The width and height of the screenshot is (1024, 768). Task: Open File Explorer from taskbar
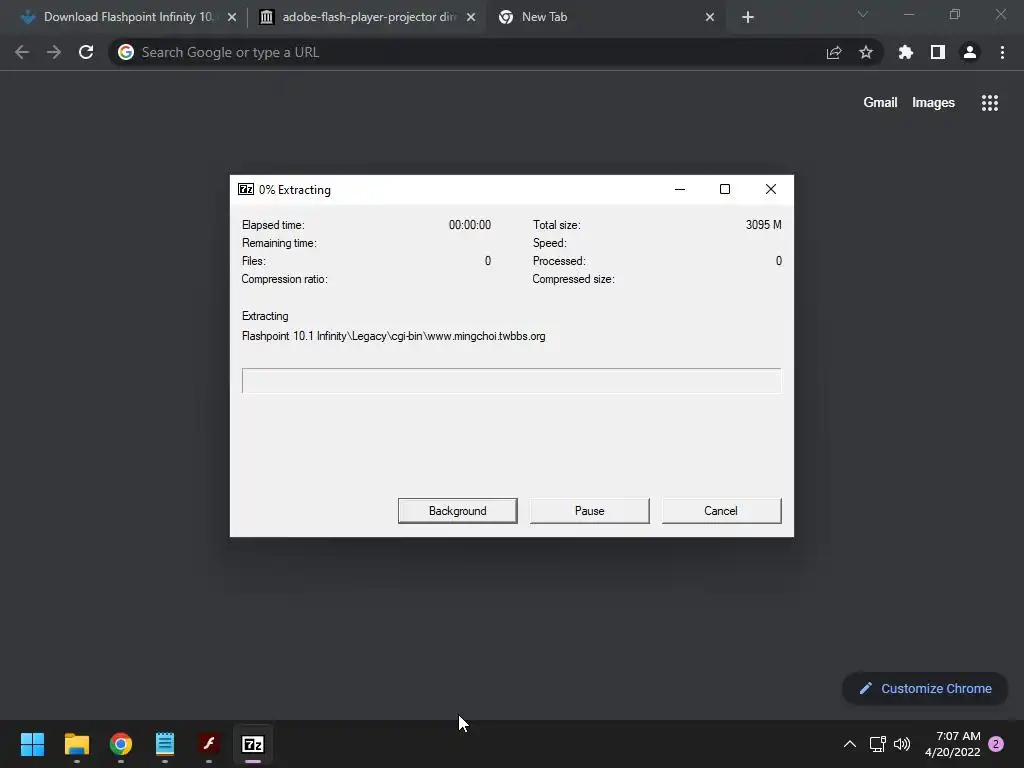tap(77, 744)
